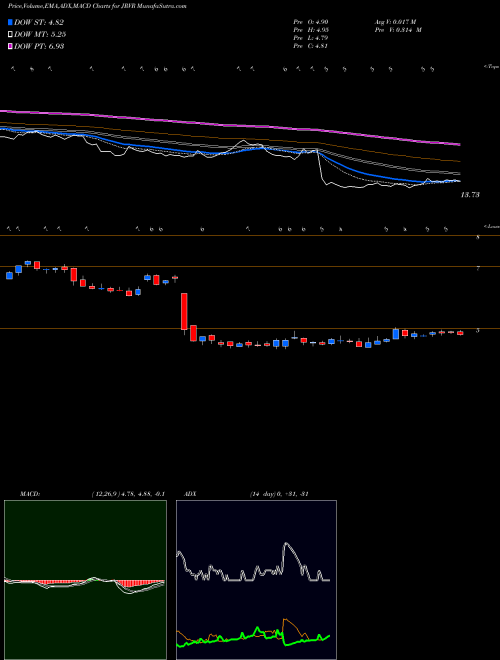Screen dimensions: 500x660
Task: Click the price axis label 8
Action: pyautogui.click(x=478, y=237)
